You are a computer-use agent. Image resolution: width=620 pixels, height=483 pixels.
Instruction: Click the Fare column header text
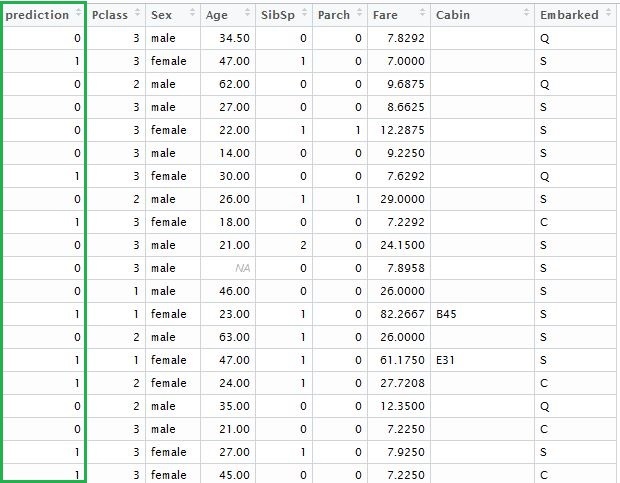385,15
